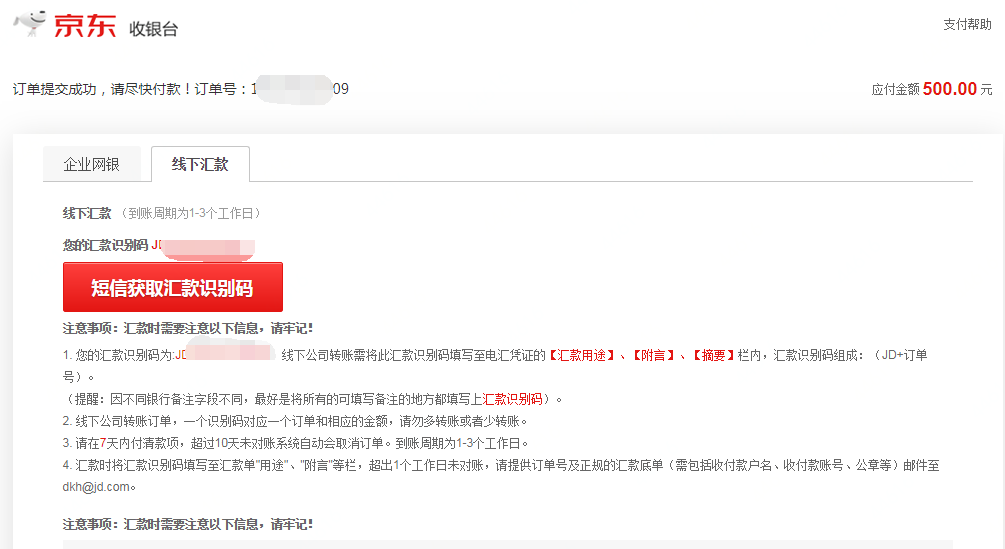The width and height of the screenshot is (1005, 549).
Task: Click the first 注意事项 heading below the button
Action: coord(188,329)
